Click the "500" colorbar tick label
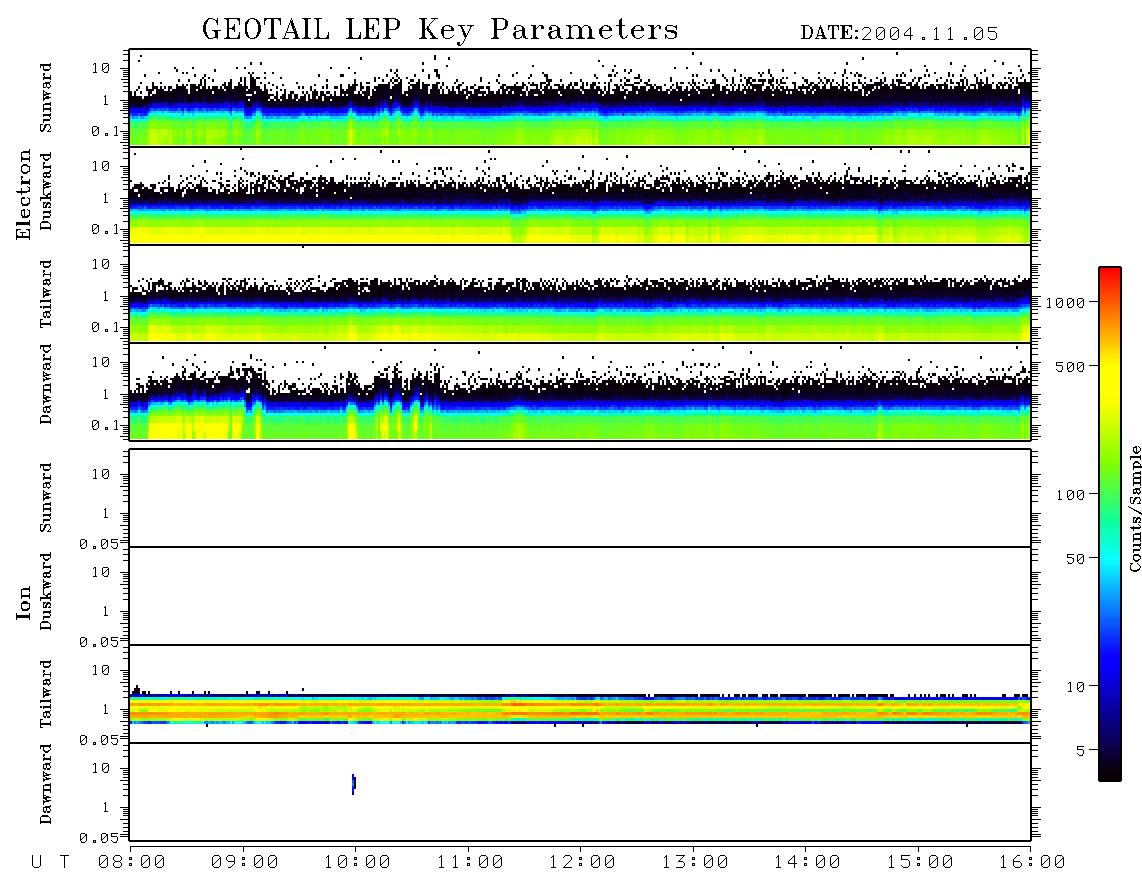The height and width of the screenshot is (880, 1142). click(x=1070, y=366)
